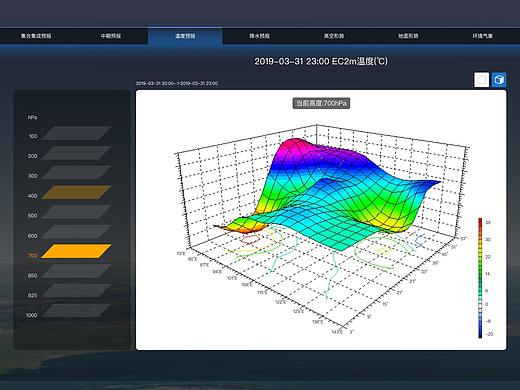Select the 300 hPa level plane
520x390 pixels.
tap(76, 173)
